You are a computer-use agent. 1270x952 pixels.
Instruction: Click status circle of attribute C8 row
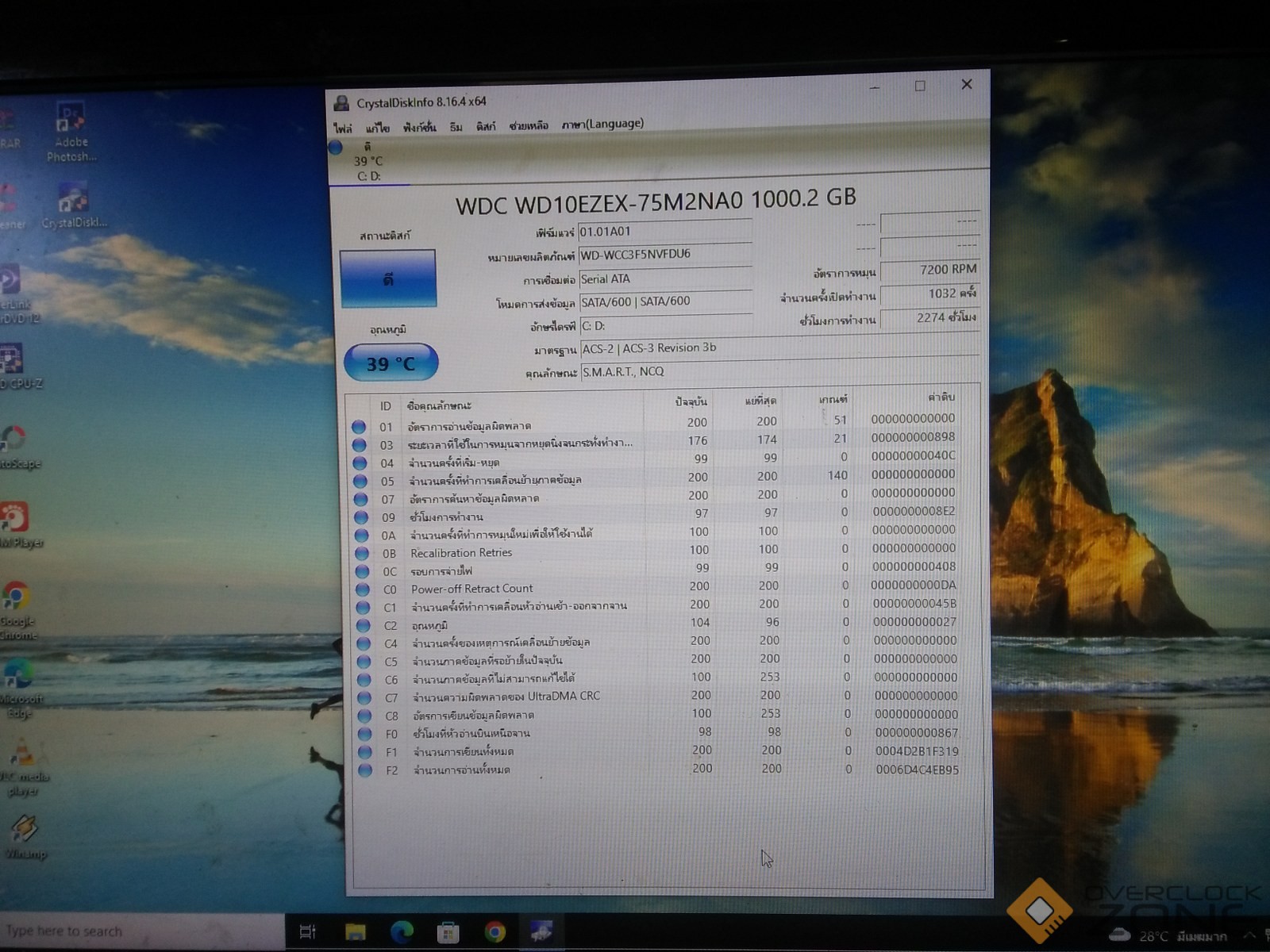point(364,716)
